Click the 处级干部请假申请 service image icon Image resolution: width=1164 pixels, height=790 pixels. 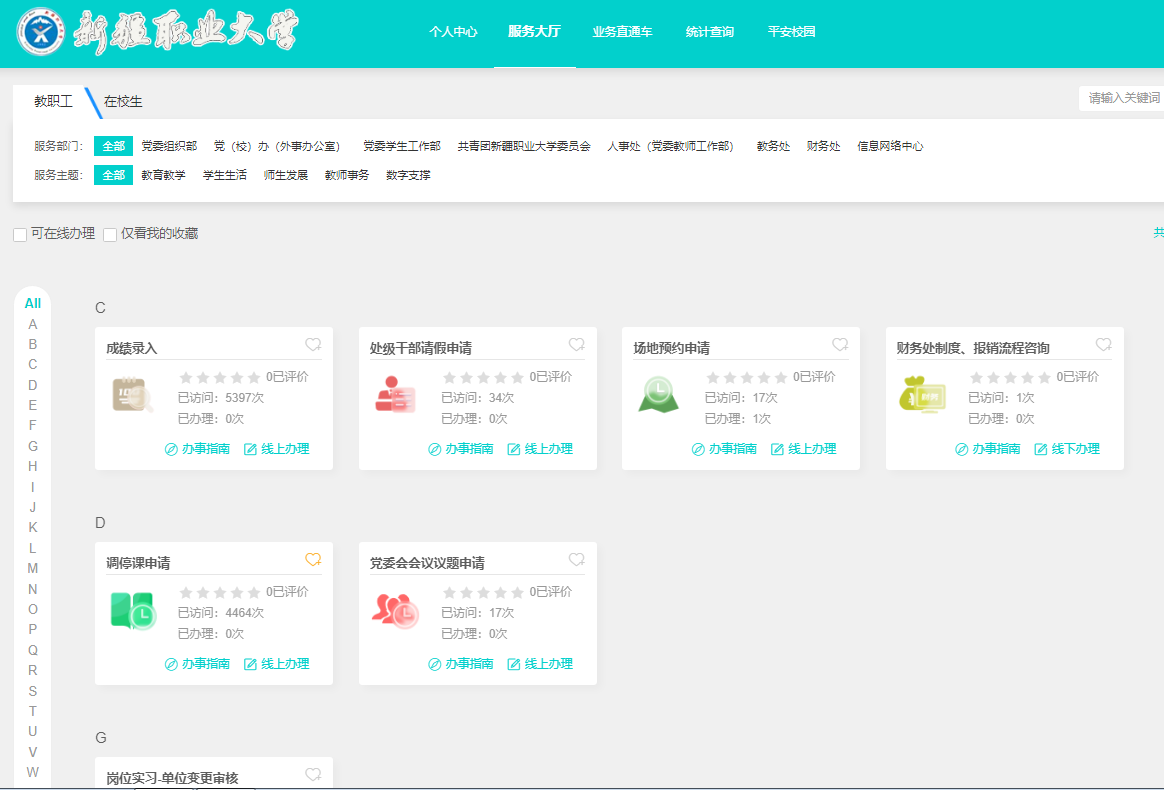[395, 395]
